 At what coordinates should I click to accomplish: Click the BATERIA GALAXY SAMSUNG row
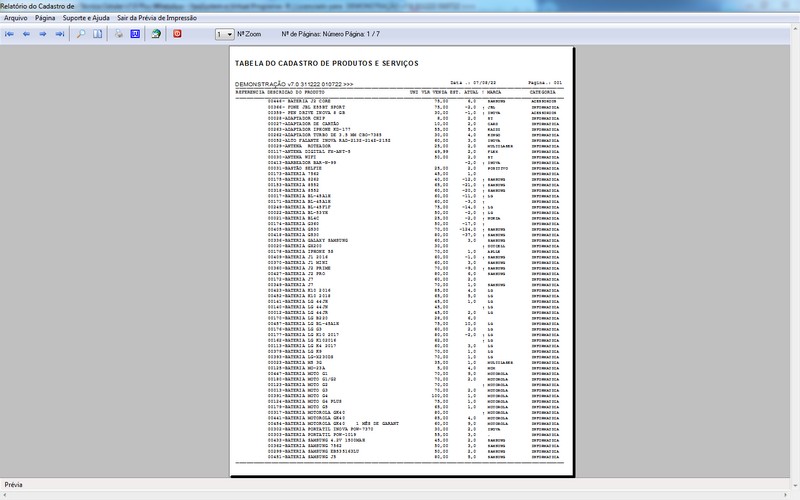pyautogui.click(x=413, y=240)
